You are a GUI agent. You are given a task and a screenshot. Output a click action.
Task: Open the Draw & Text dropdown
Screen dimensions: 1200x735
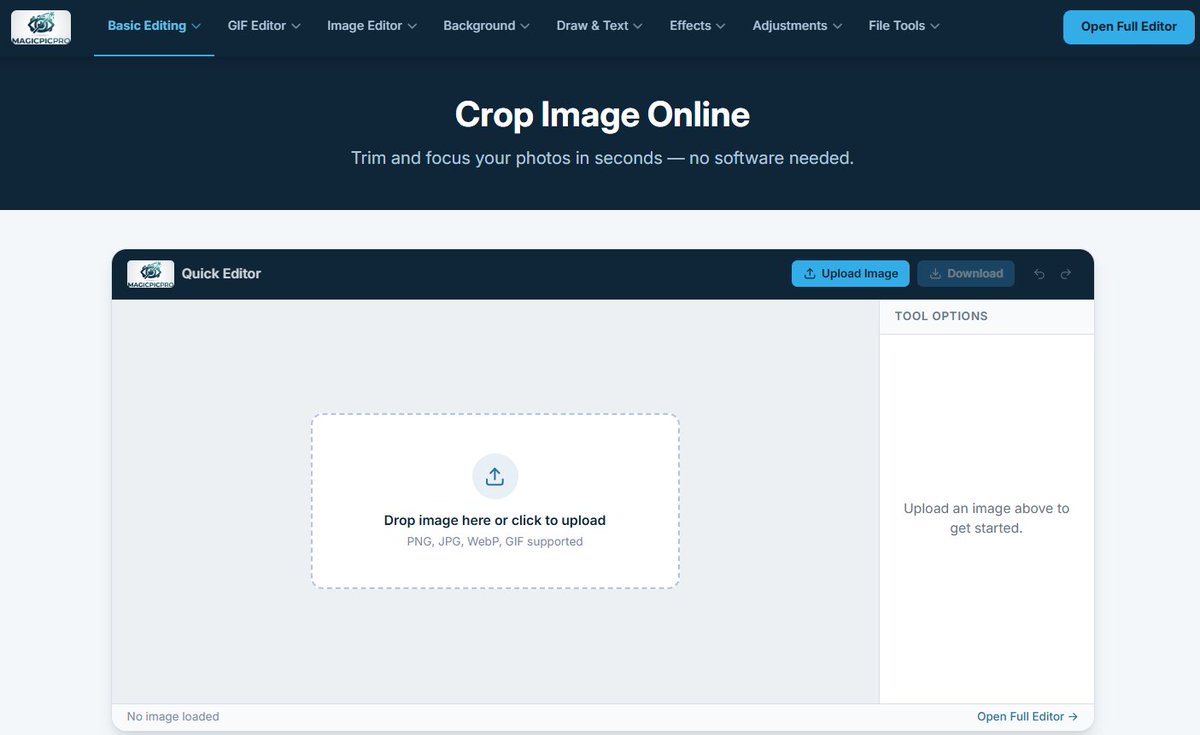[600, 26]
